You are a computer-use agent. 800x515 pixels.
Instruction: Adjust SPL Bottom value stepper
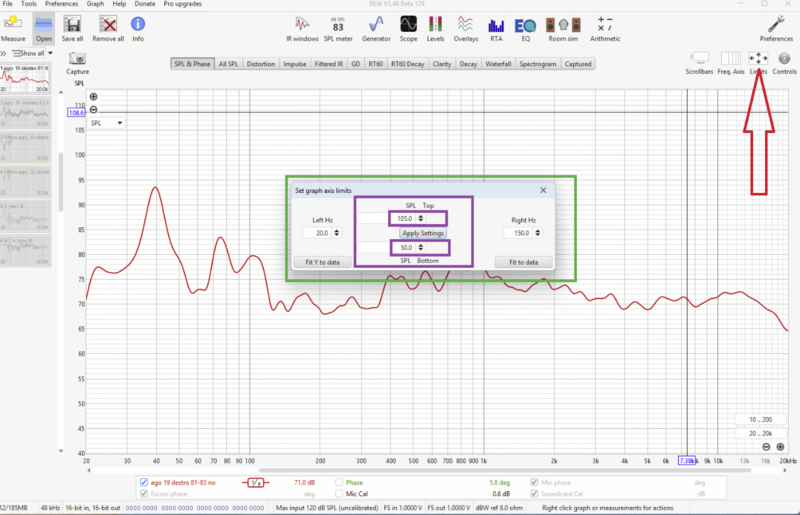point(420,248)
